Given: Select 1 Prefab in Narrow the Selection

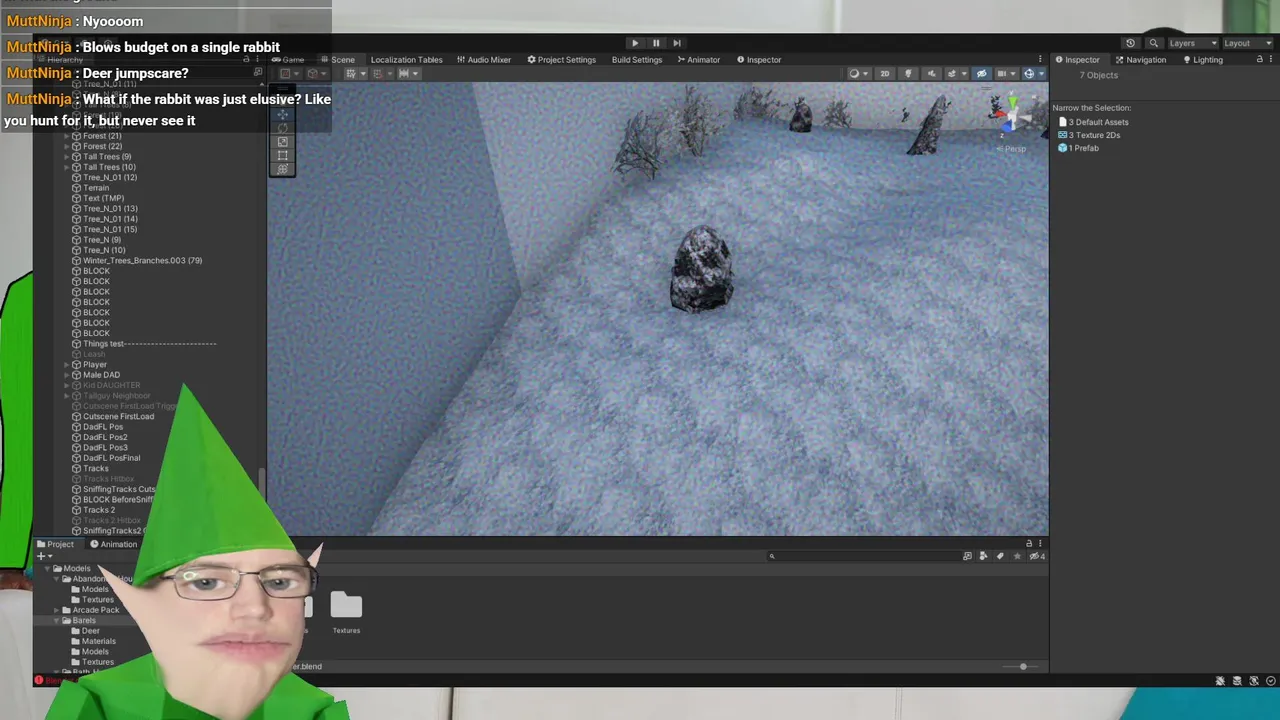Looking at the screenshot, I should coord(1078,148).
